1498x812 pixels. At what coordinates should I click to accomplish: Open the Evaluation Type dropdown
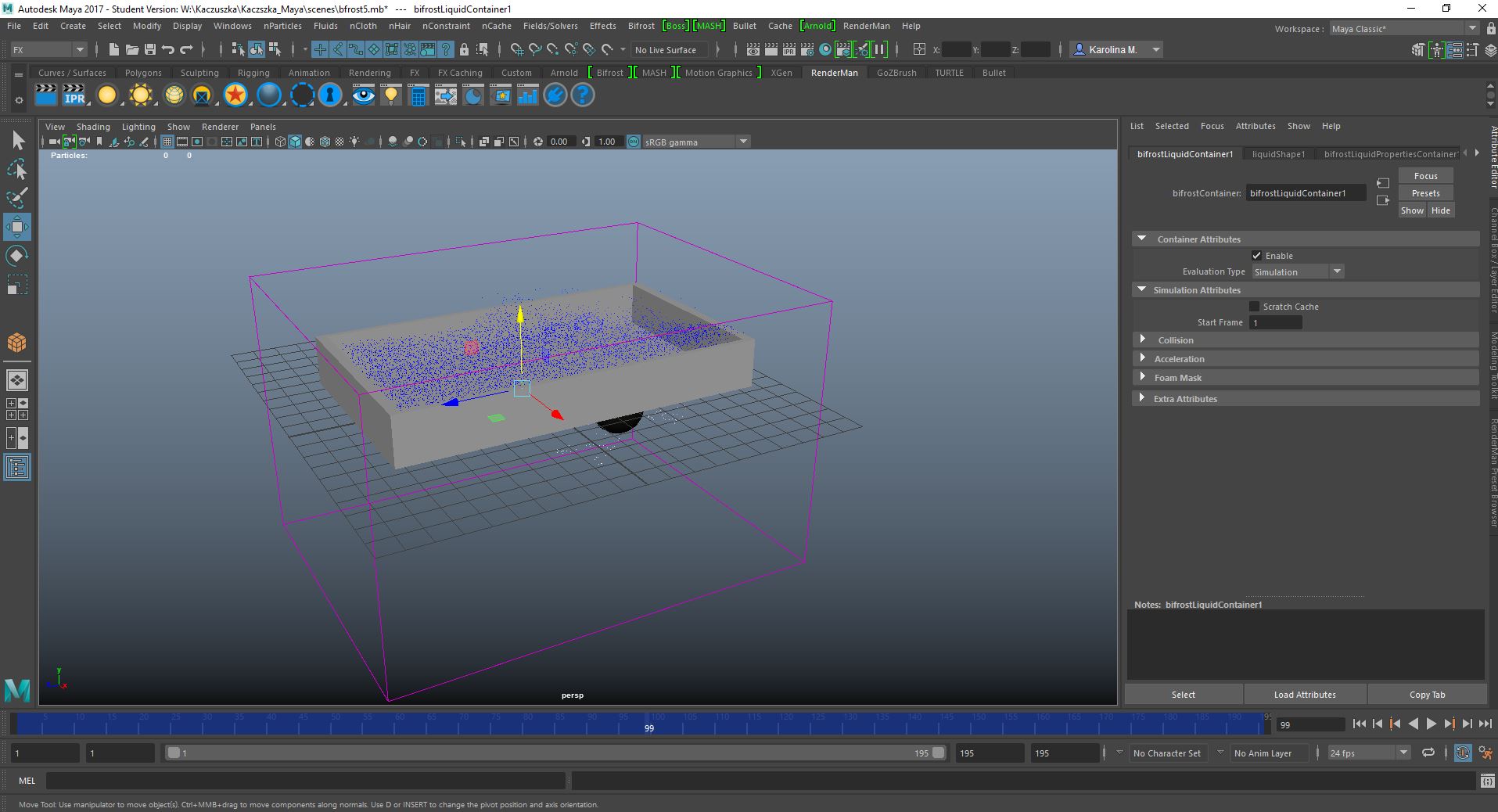click(x=1337, y=271)
